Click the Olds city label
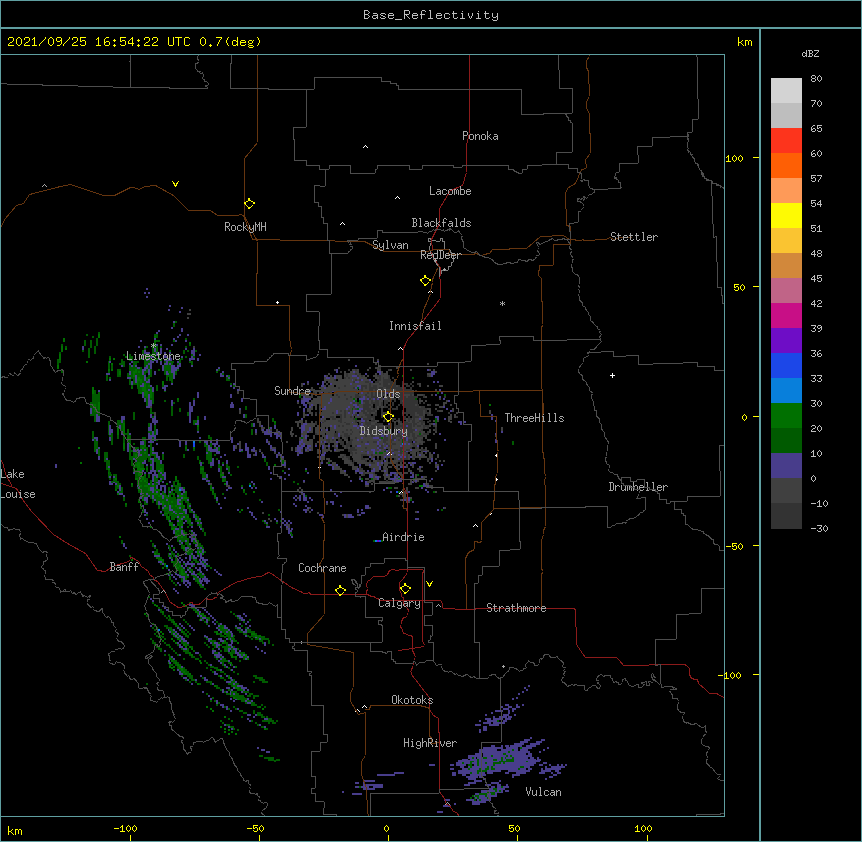The image size is (862, 842). point(388,394)
